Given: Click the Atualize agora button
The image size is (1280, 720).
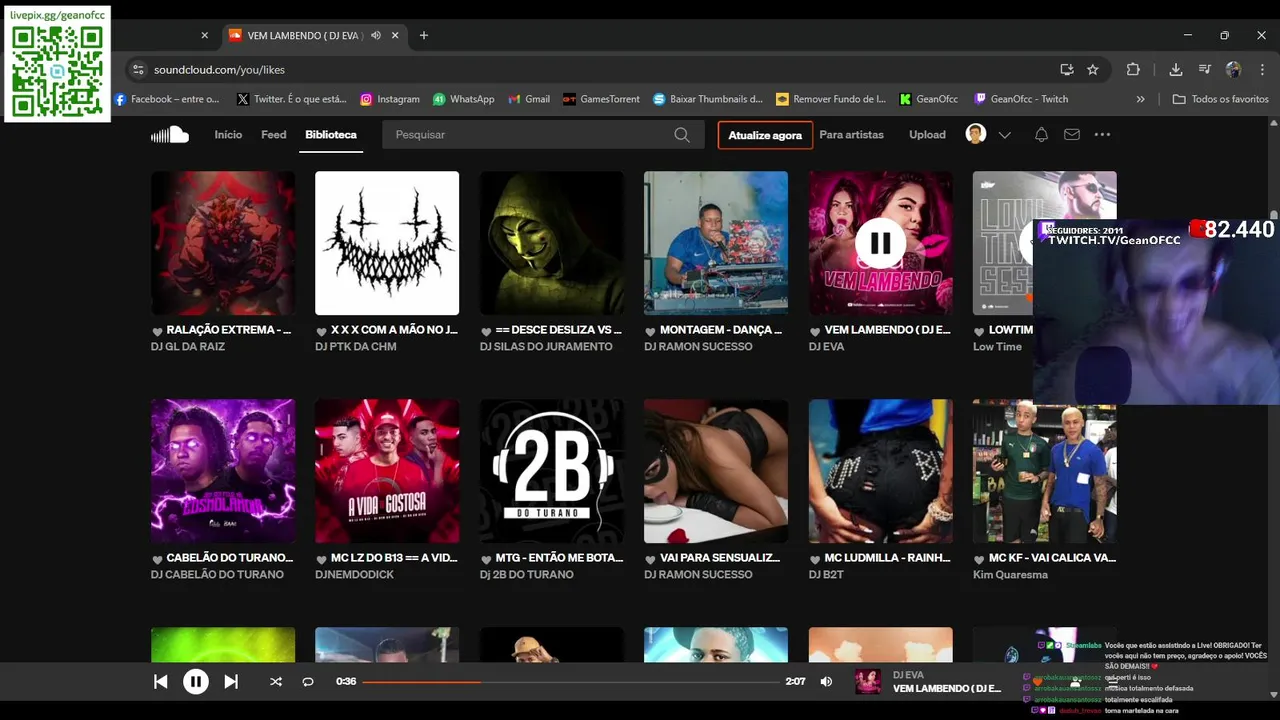Looking at the screenshot, I should pos(765,135).
